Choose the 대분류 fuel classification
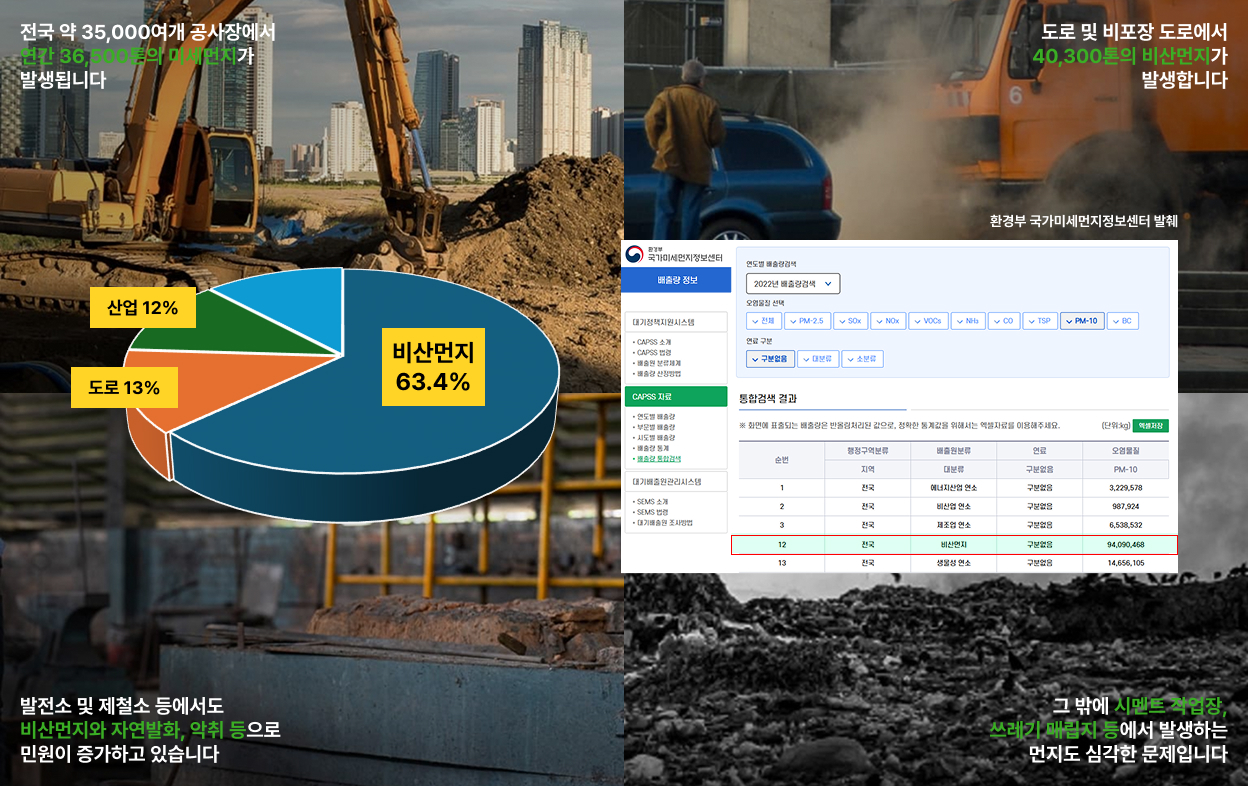The image size is (1248, 786). 818,359
